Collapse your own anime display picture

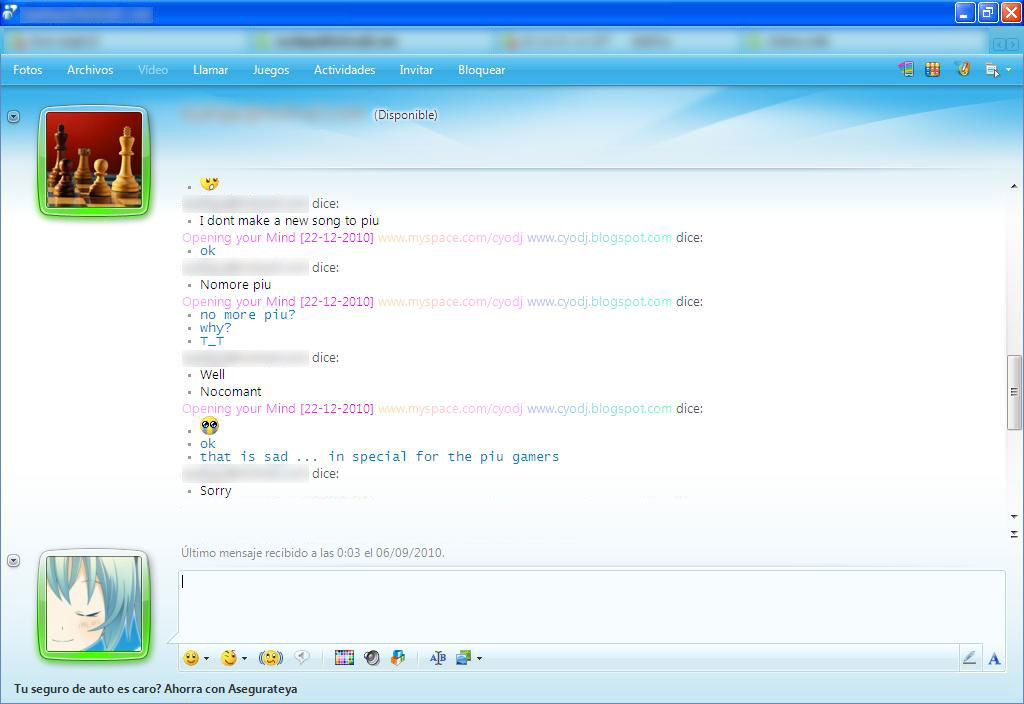click(x=14, y=561)
